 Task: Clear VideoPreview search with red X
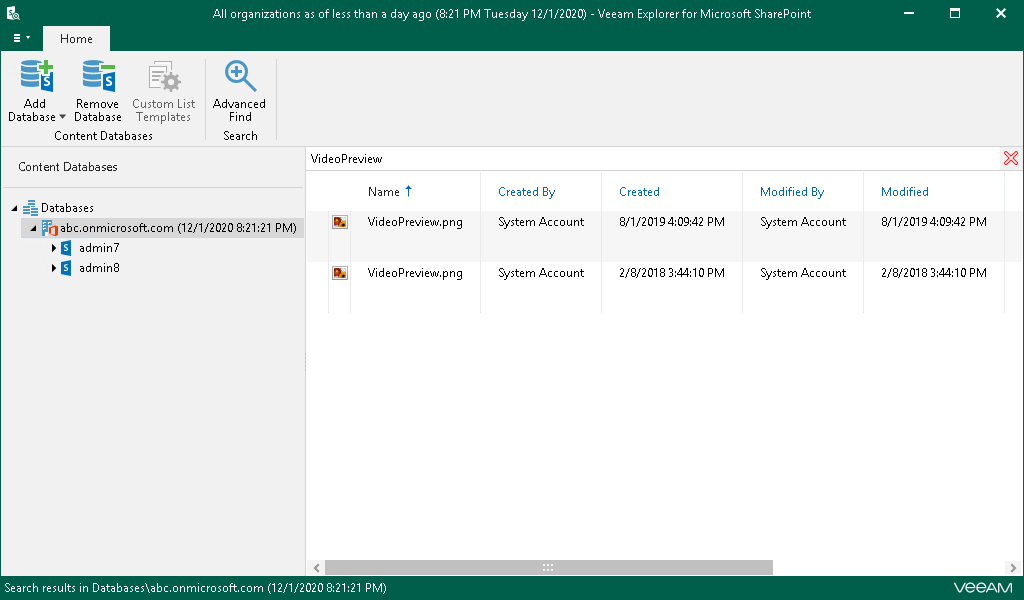pos(1011,158)
